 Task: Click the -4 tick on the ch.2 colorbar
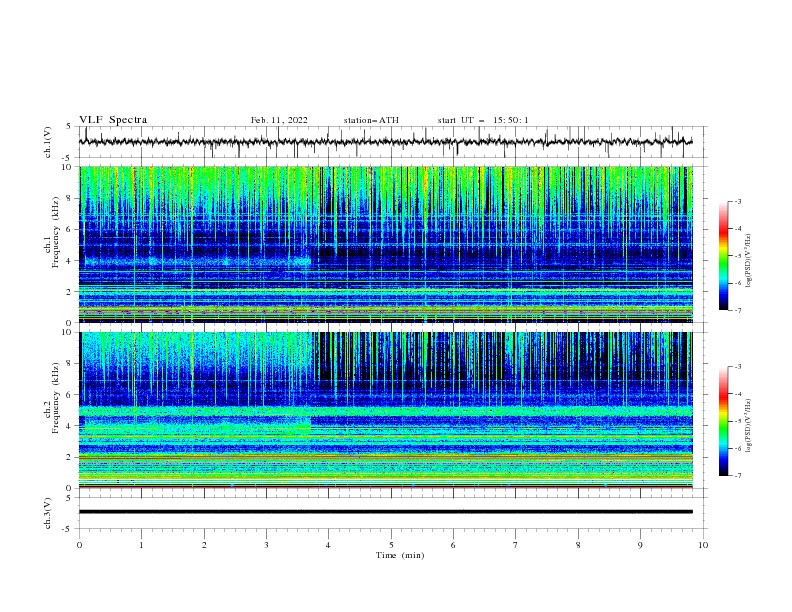tap(738, 394)
